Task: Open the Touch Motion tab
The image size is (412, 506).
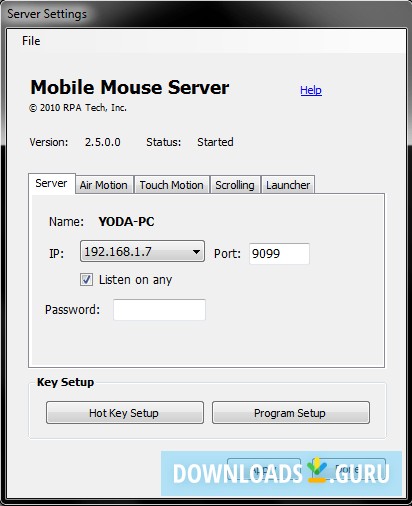Action: [x=172, y=185]
